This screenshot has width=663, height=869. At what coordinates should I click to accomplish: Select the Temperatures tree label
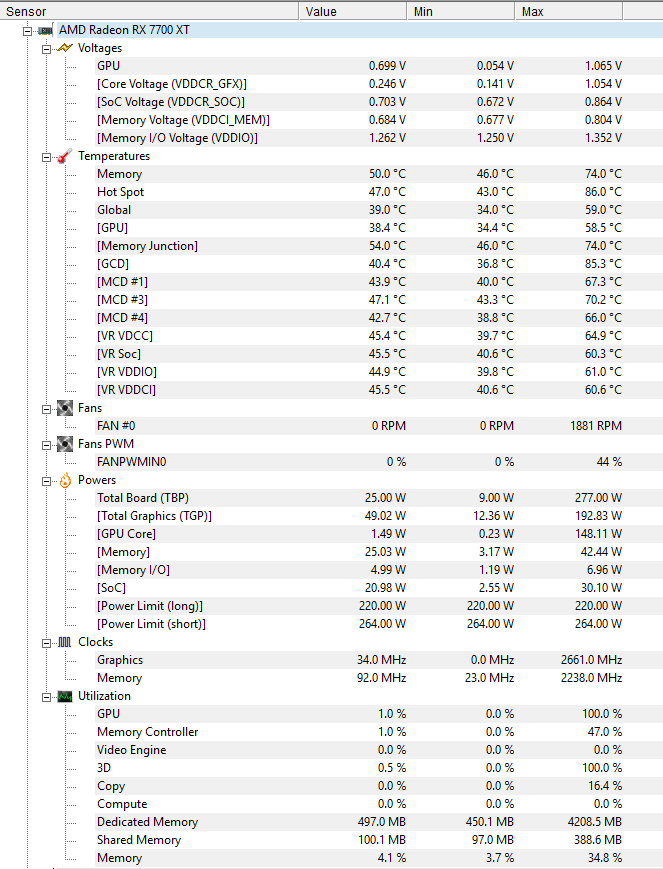[x=114, y=156]
